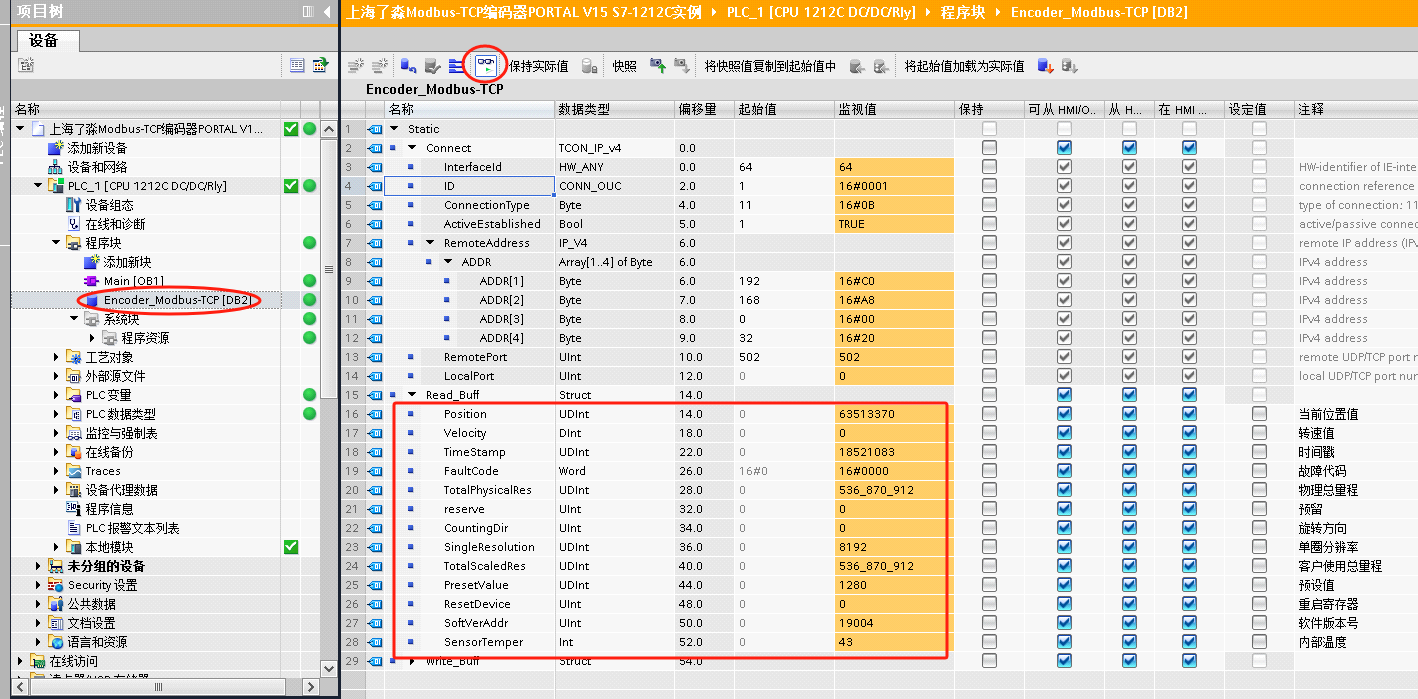Click the gray snapshot icon next to 快照
This screenshot has height=699, width=1418.
tap(682, 66)
